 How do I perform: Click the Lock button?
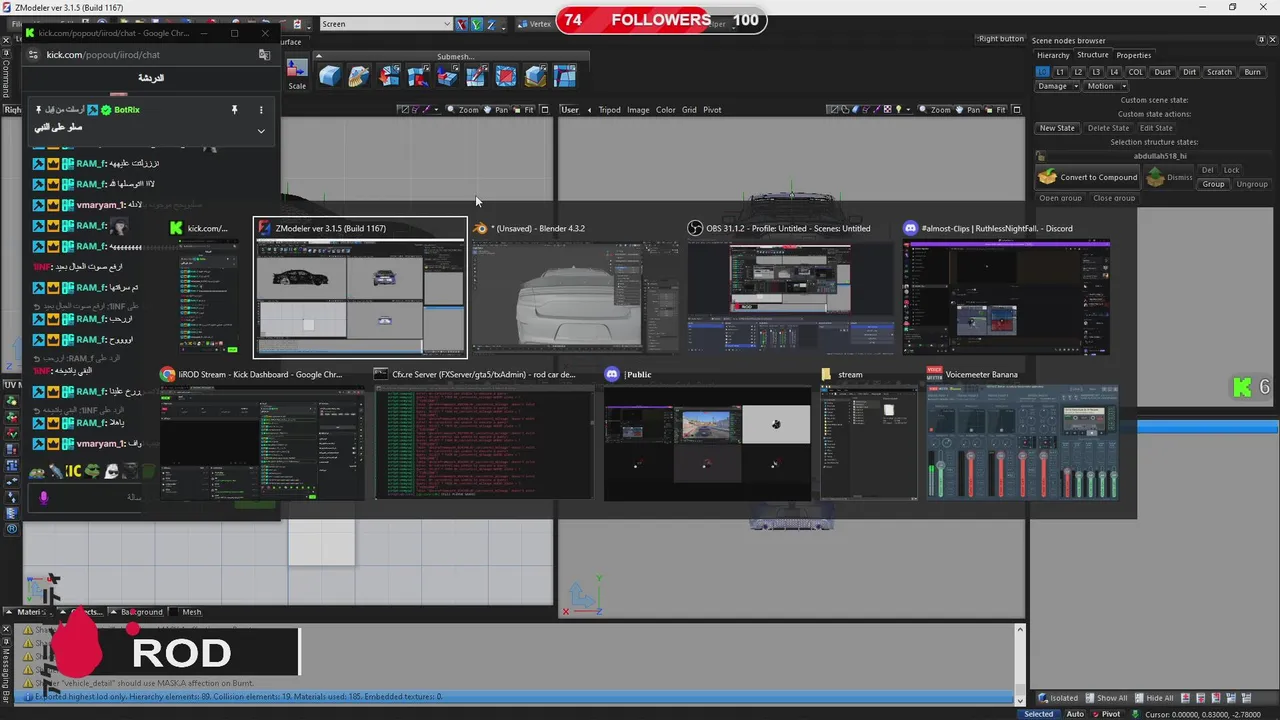pos(1231,170)
